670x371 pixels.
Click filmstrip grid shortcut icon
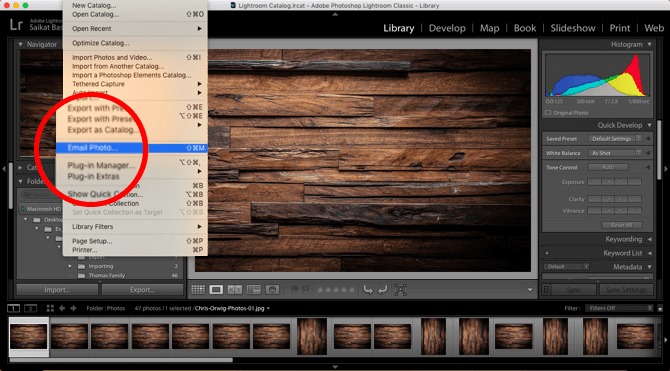point(50,308)
